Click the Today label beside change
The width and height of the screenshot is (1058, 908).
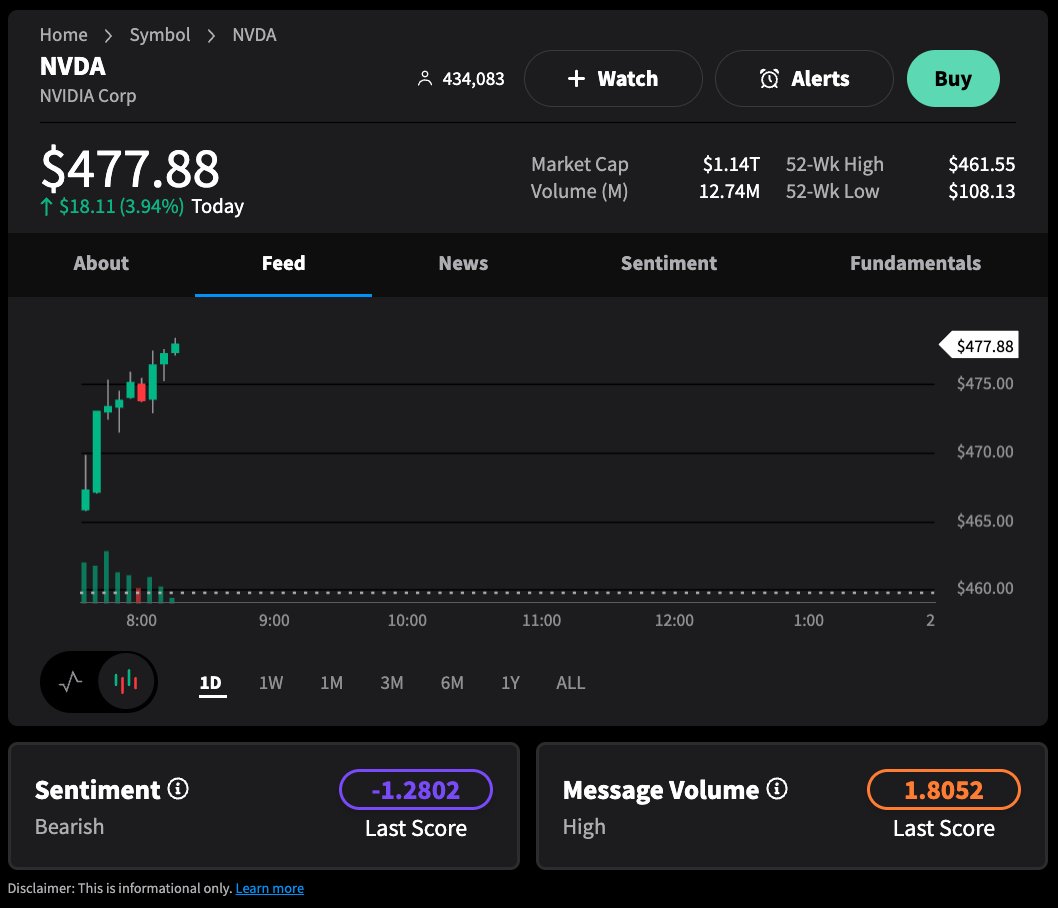pyautogui.click(x=217, y=206)
